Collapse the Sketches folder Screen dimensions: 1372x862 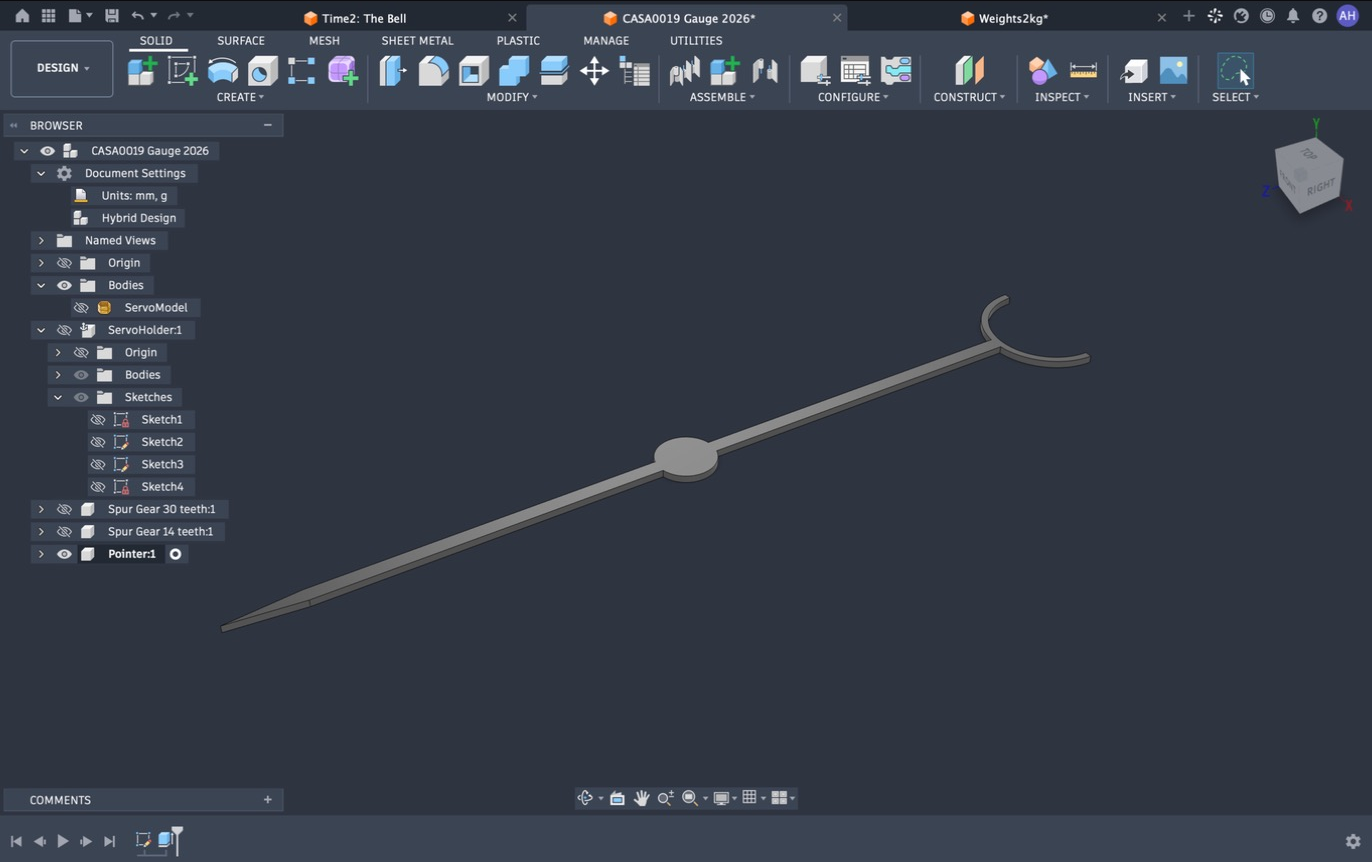[58, 398]
